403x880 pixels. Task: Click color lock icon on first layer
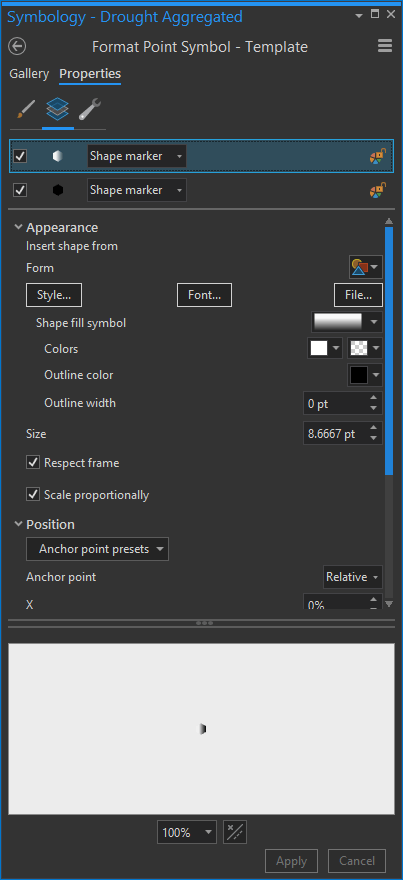click(378, 156)
